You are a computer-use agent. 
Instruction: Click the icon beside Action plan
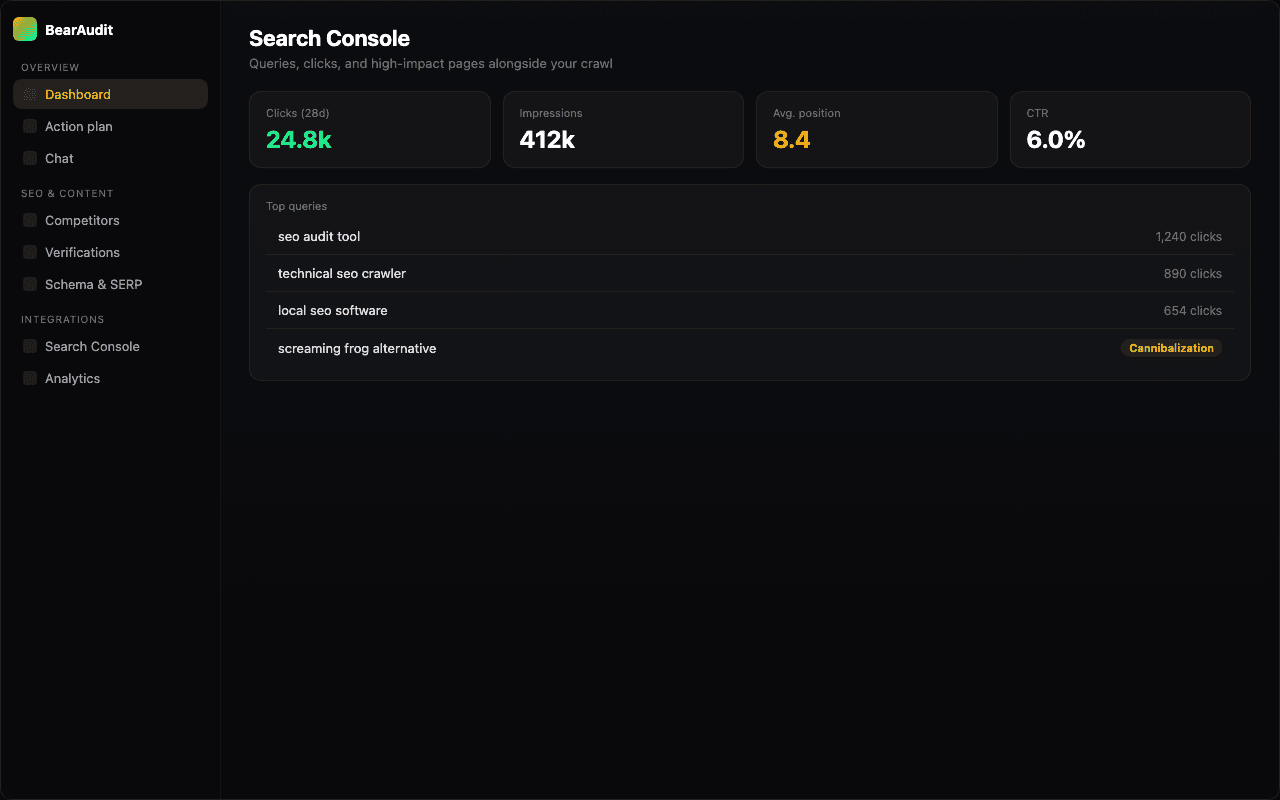coord(30,126)
